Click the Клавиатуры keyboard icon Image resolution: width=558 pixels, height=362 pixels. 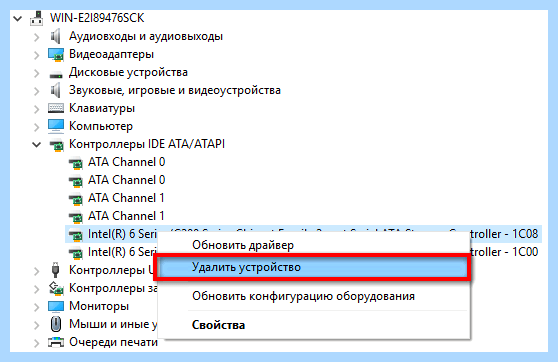coord(56,108)
